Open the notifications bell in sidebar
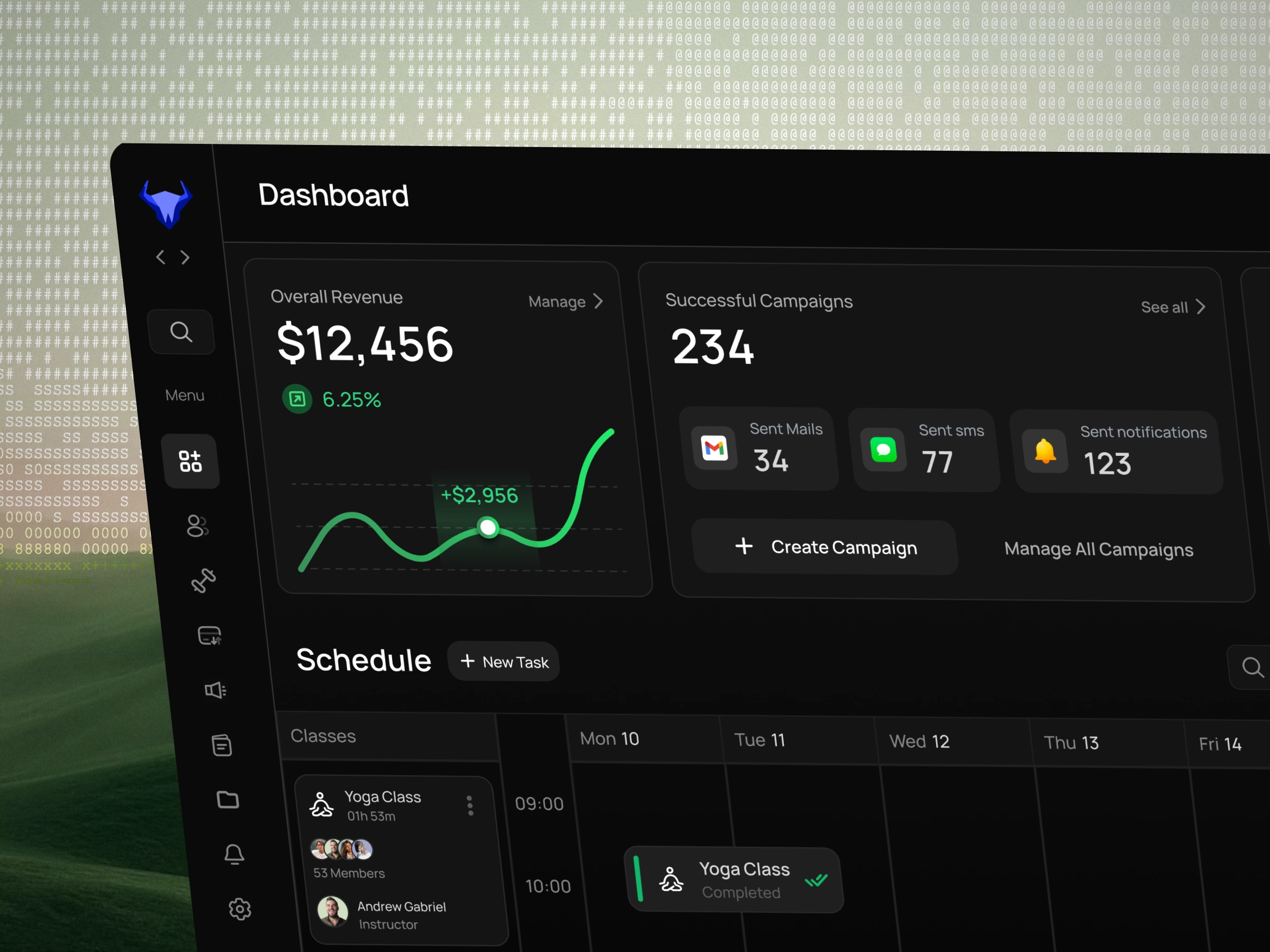 pyautogui.click(x=234, y=854)
